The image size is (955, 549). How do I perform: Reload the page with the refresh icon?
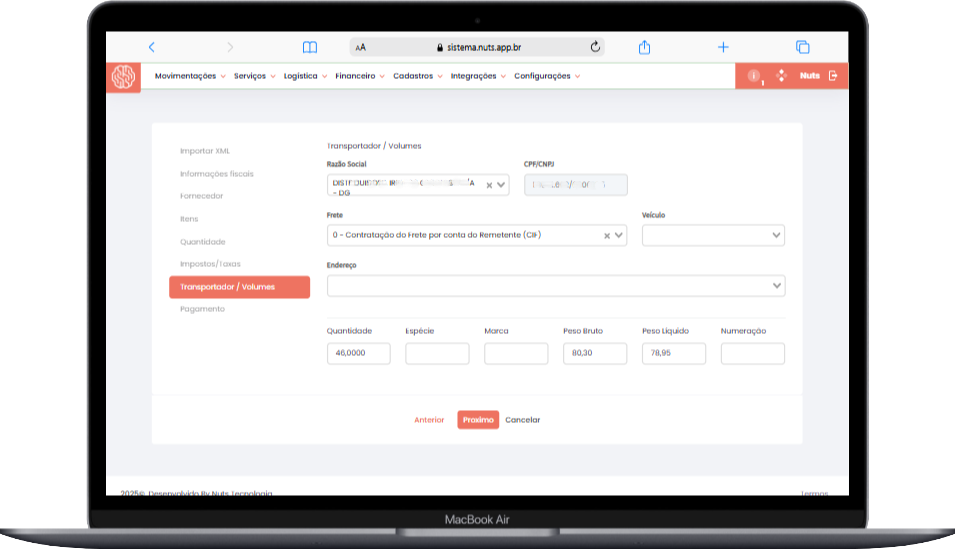596,47
